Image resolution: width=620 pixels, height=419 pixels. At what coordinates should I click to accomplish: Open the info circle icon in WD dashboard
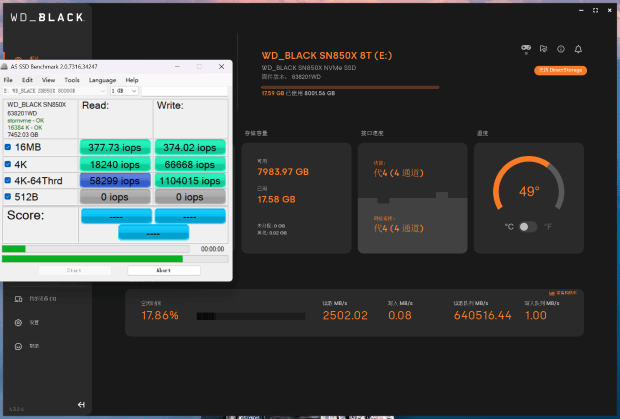click(x=561, y=49)
